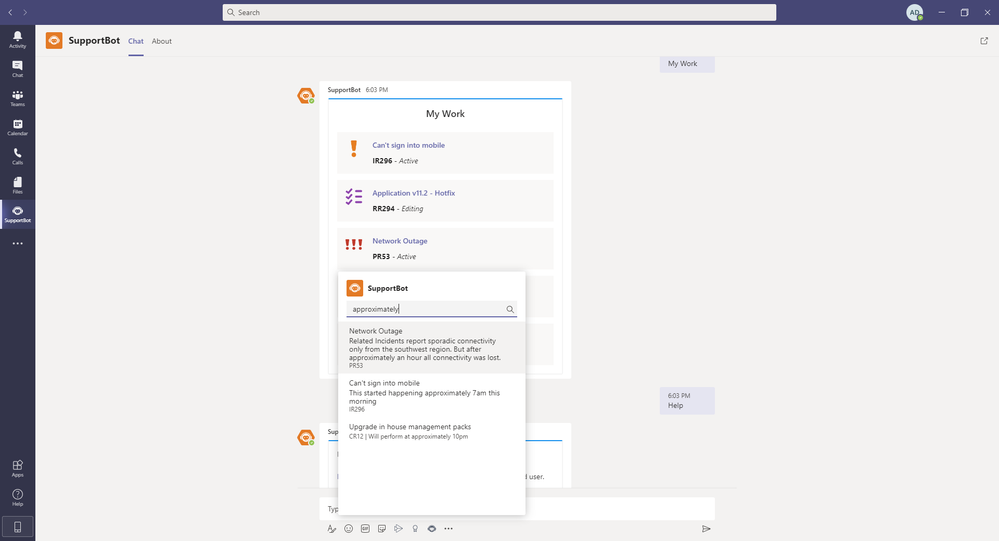Image resolution: width=999 pixels, height=541 pixels.
Task: Open more messaging extensions ellipsis
Action: pos(449,528)
